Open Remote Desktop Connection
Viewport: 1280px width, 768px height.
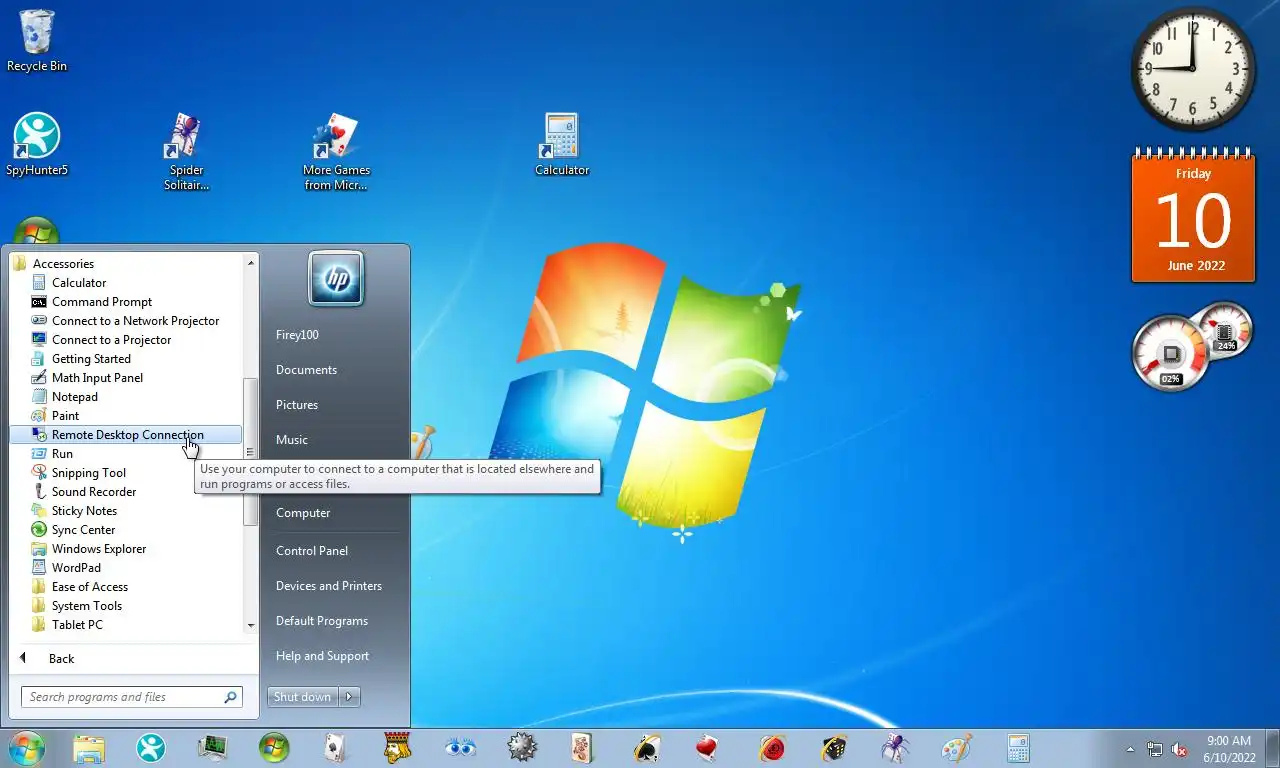126,435
